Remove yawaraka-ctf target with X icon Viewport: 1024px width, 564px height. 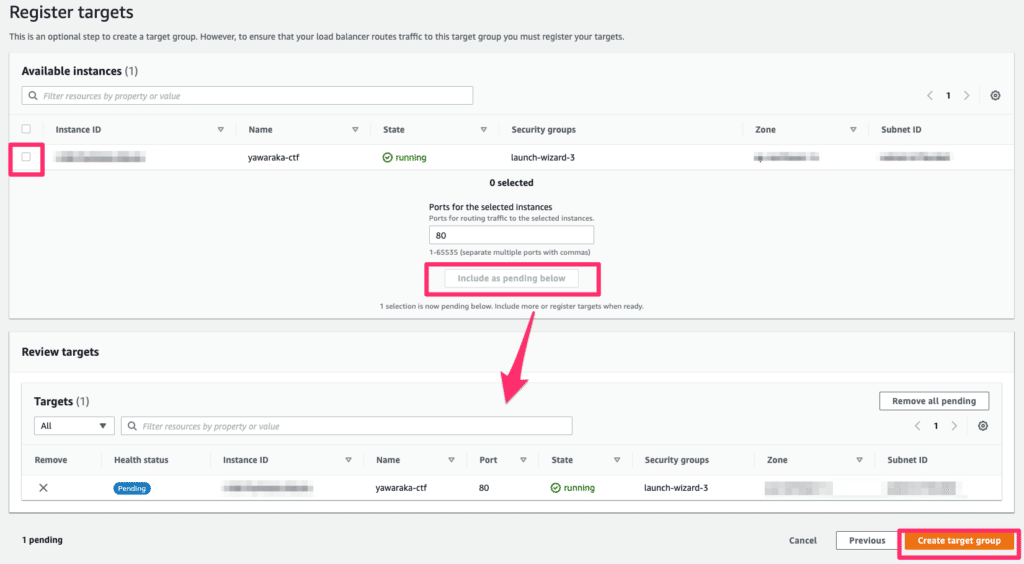43,488
